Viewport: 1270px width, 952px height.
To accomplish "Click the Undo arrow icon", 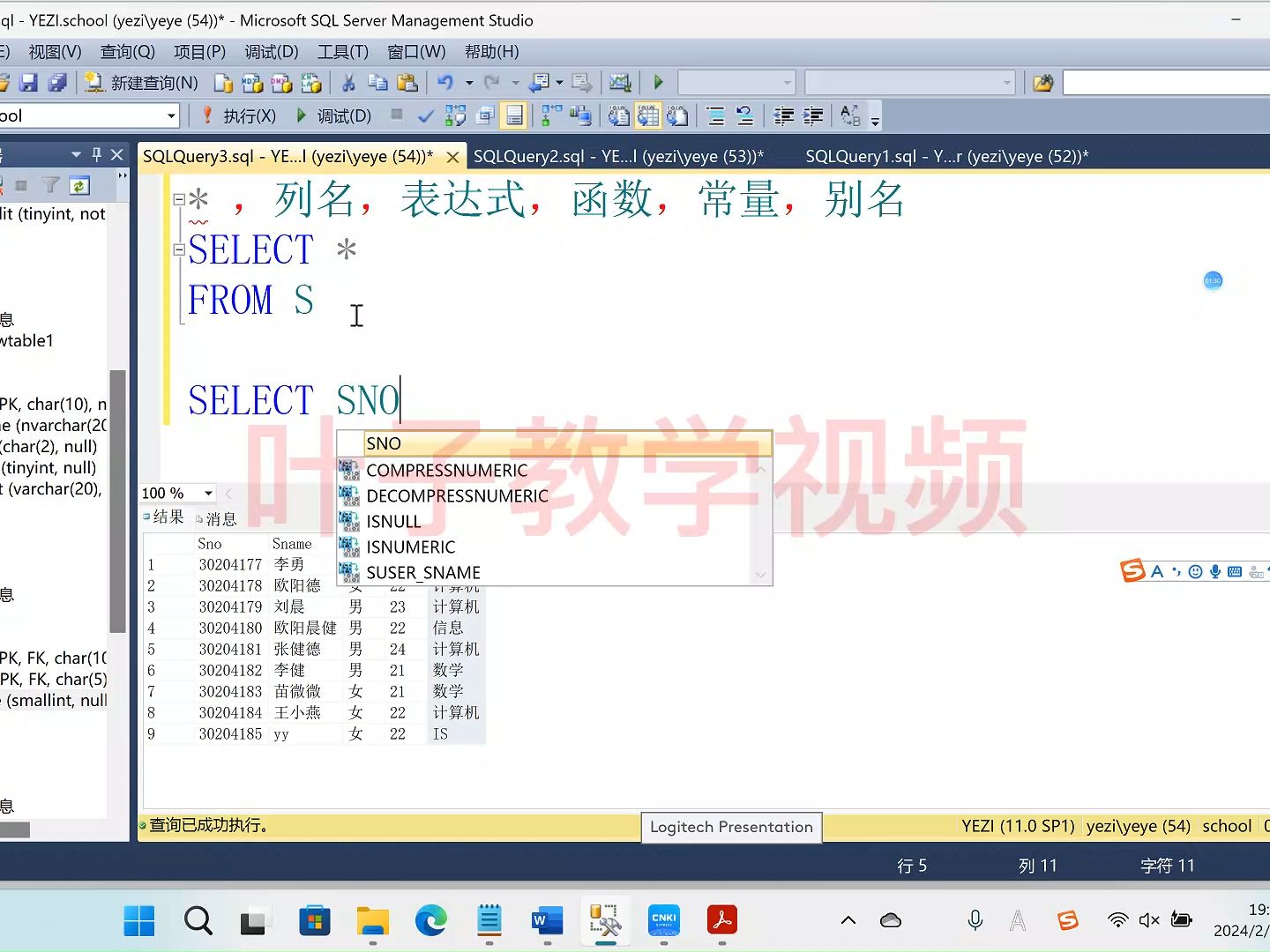I will click(445, 82).
